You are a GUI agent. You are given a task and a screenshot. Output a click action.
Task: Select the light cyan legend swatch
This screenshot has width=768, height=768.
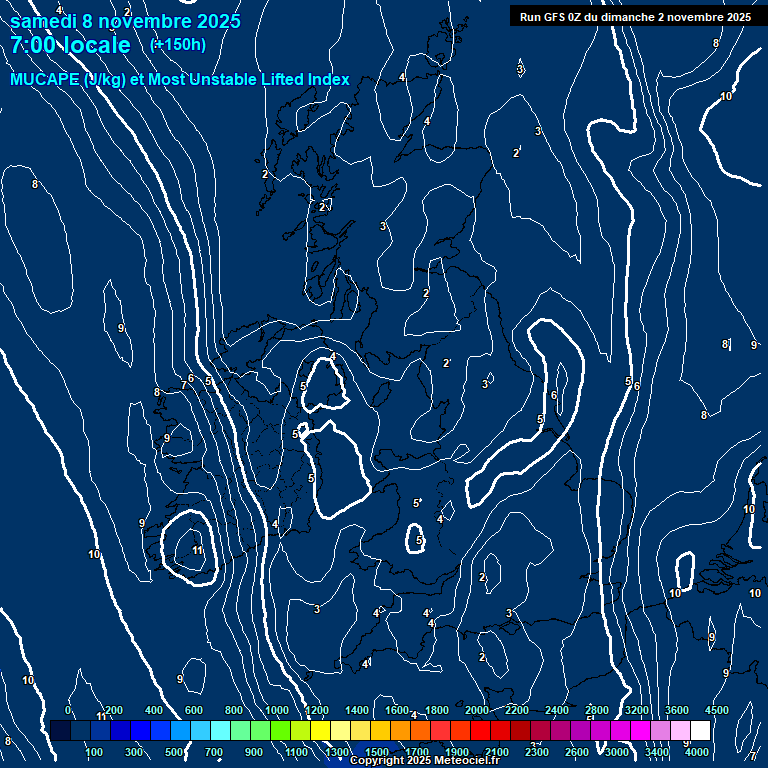220,730
